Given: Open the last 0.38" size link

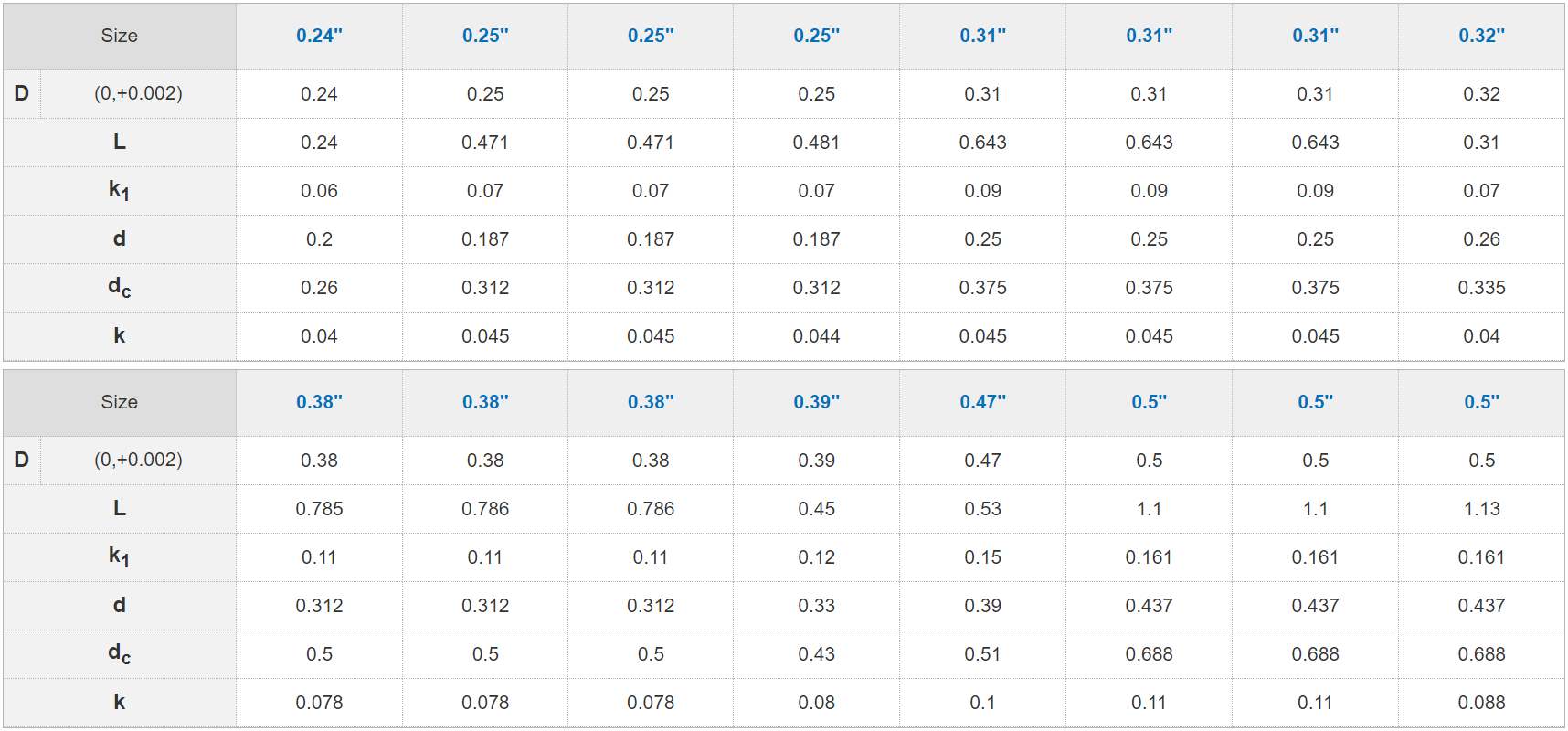Looking at the screenshot, I should [651, 402].
